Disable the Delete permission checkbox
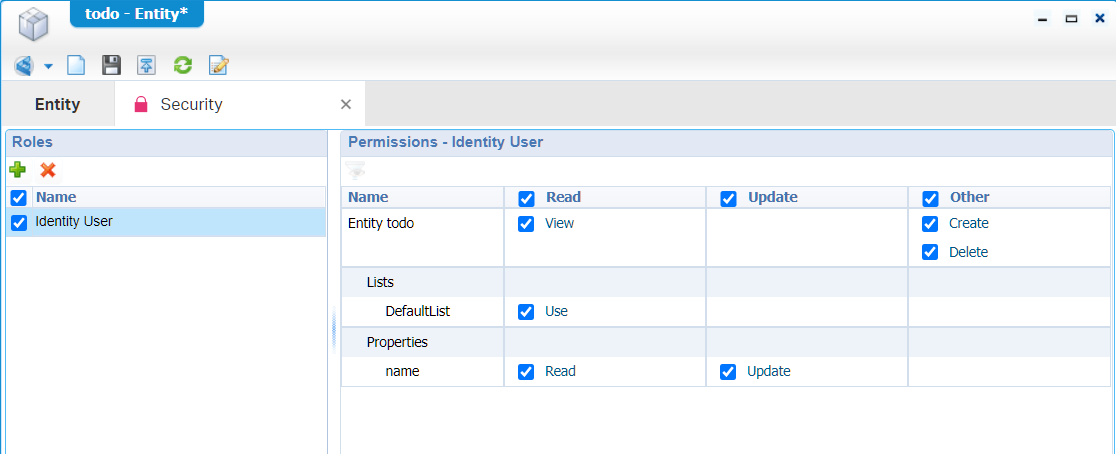Screen dimensions: 1116x454 point(930,253)
